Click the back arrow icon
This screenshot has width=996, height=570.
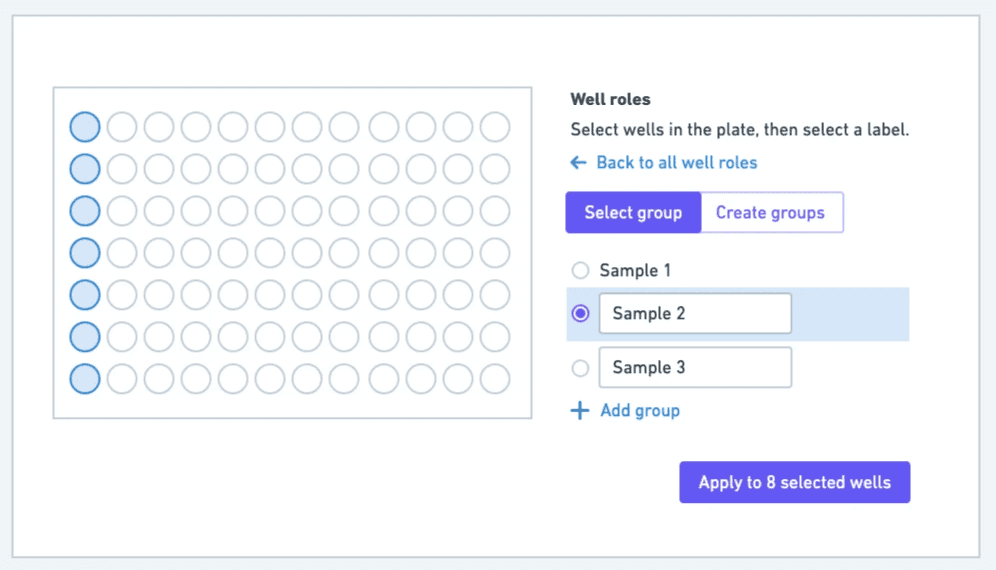click(x=578, y=163)
